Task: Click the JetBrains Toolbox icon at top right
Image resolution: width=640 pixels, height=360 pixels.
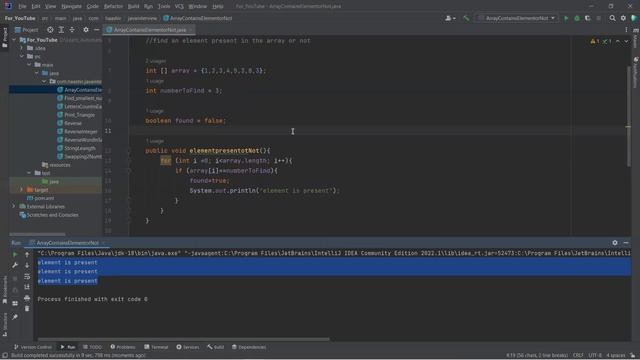Action: pyautogui.click(x=634, y=18)
